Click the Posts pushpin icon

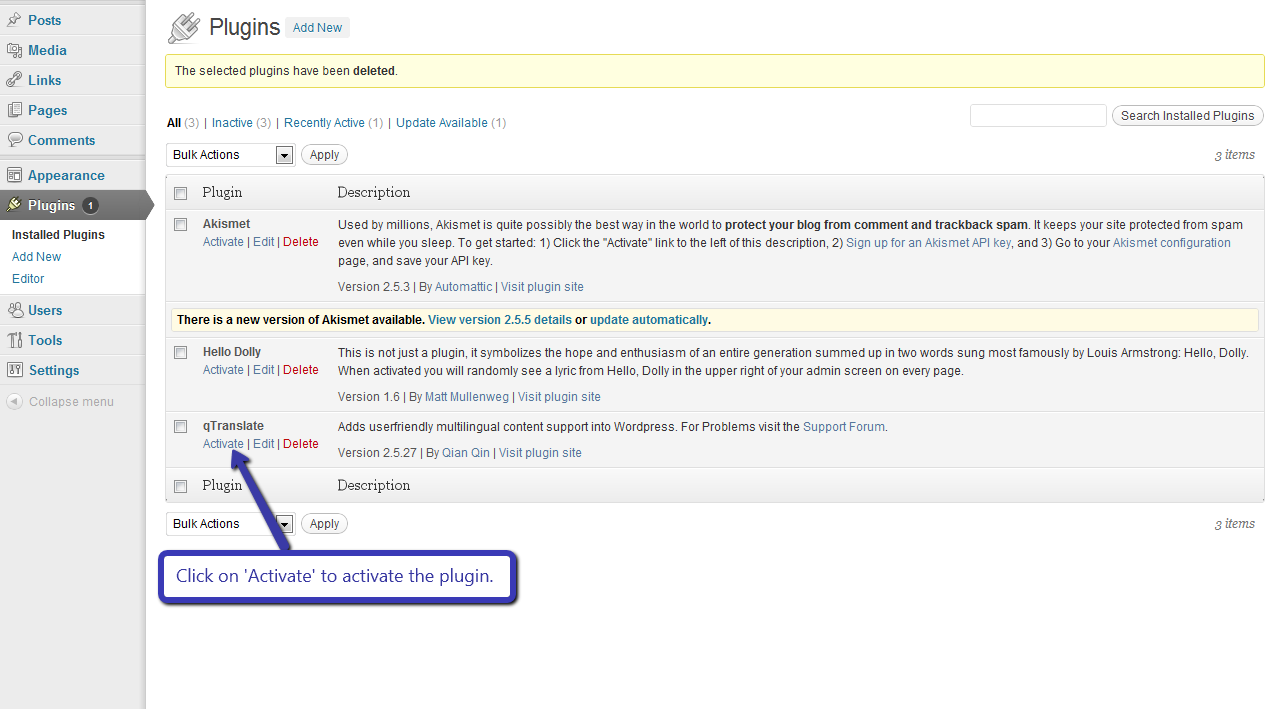click(x=14, y=20)
